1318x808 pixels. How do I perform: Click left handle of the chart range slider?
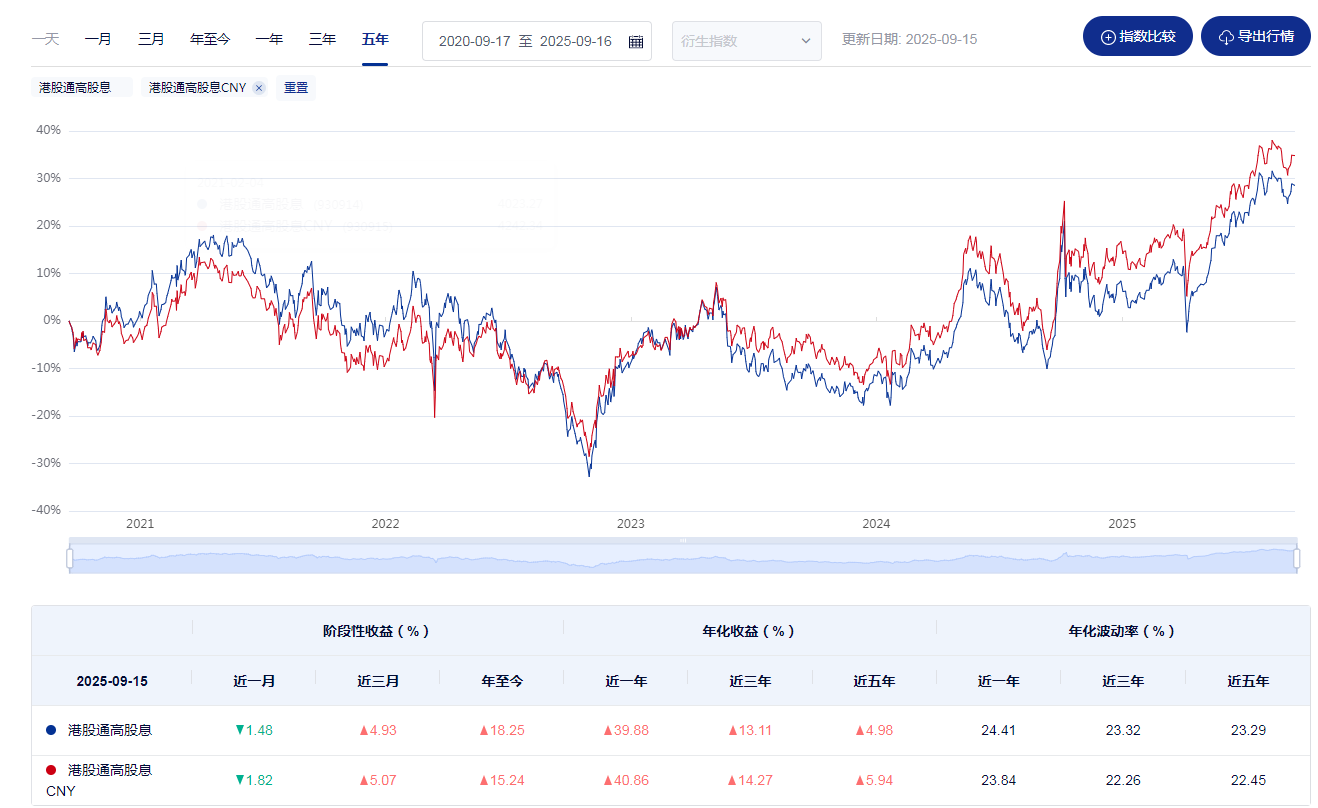[x=70, y=558]
